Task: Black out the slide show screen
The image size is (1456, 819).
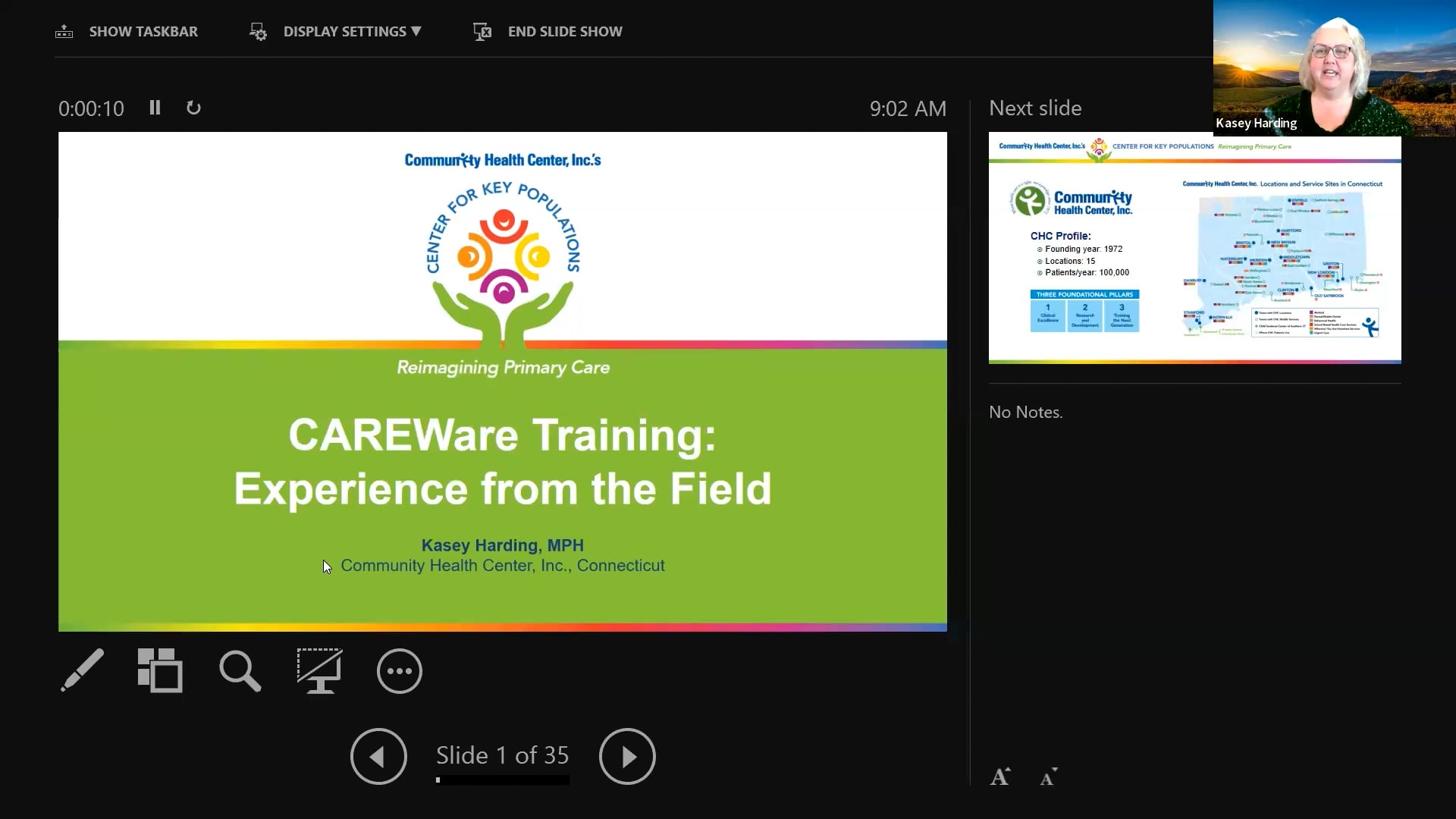Action: [319, 671]
